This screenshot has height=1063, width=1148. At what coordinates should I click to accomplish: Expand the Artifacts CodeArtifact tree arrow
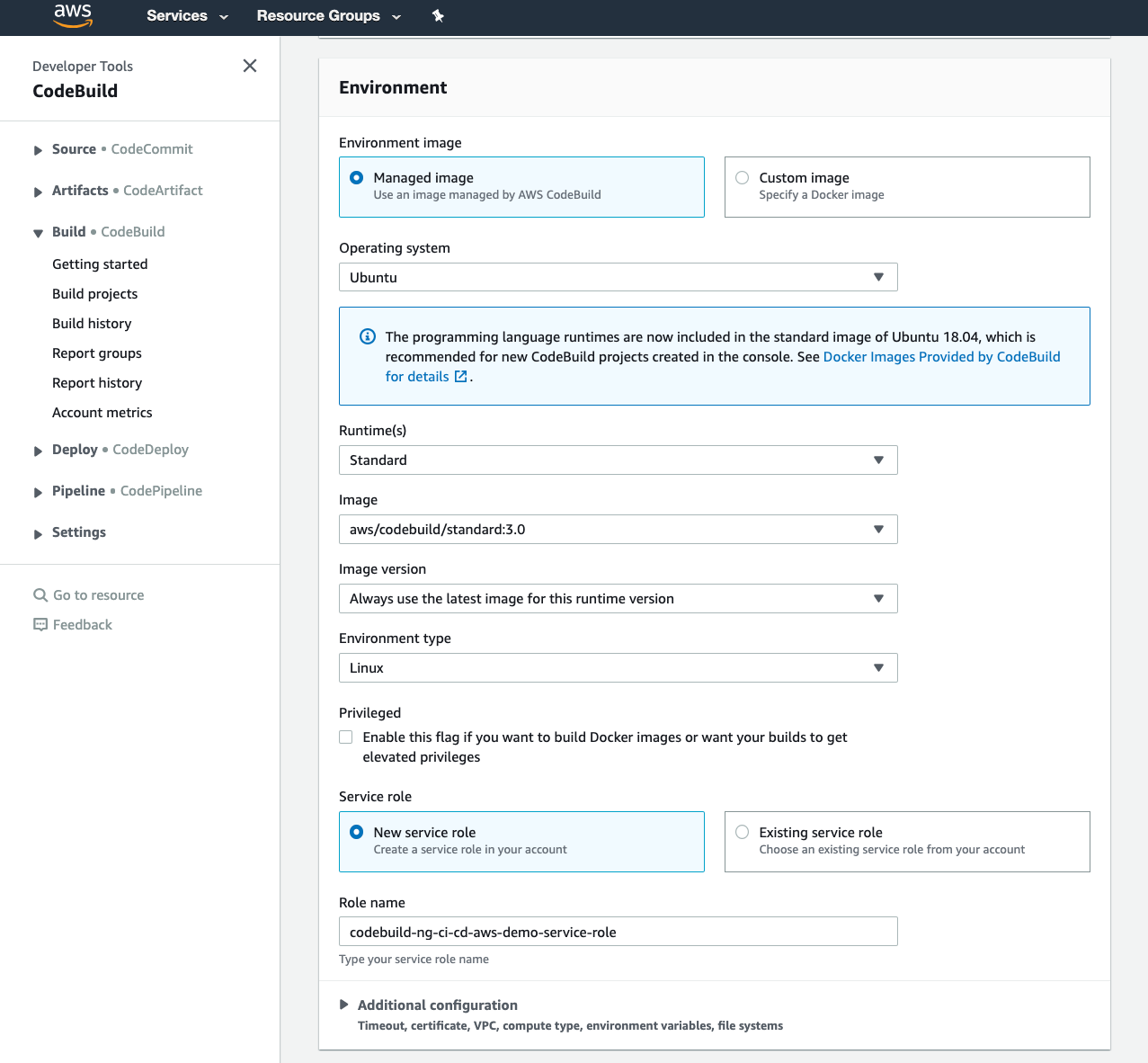click(38, 192)
